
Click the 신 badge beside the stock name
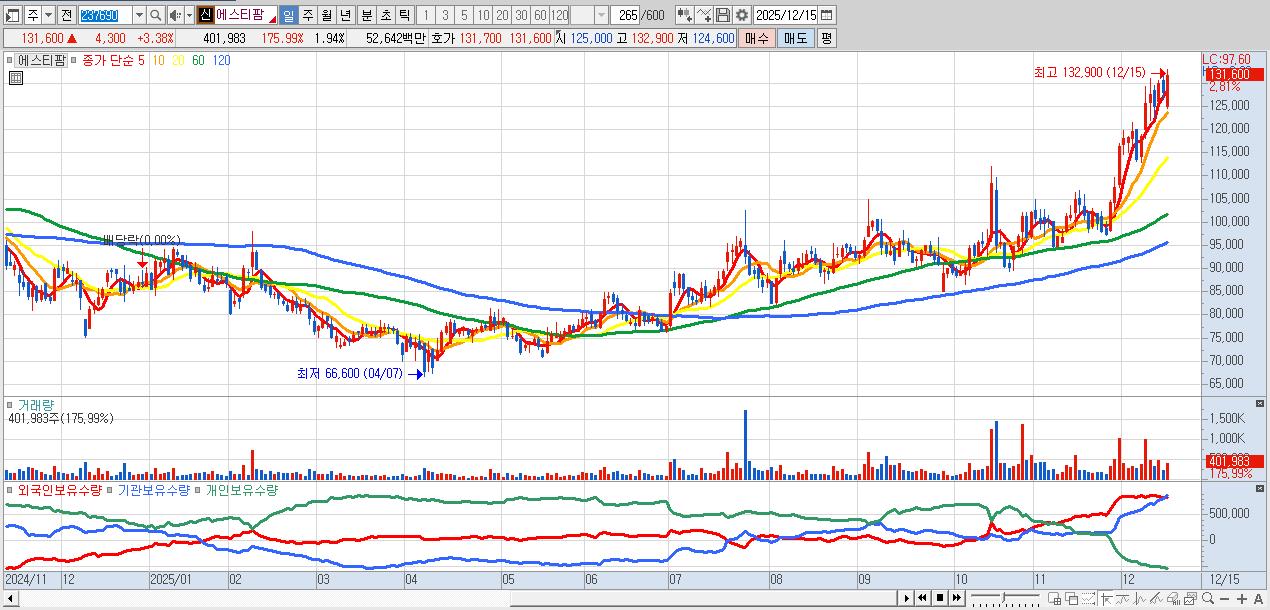pyautogui.click(x=206, y=15)
